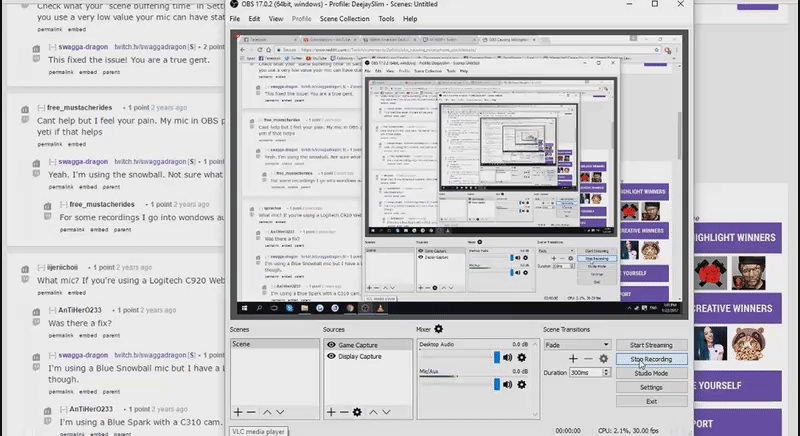Open ijeriichoii user profile link
The image size is (800, 436).
pyautogui.click(x=62, y=267)
